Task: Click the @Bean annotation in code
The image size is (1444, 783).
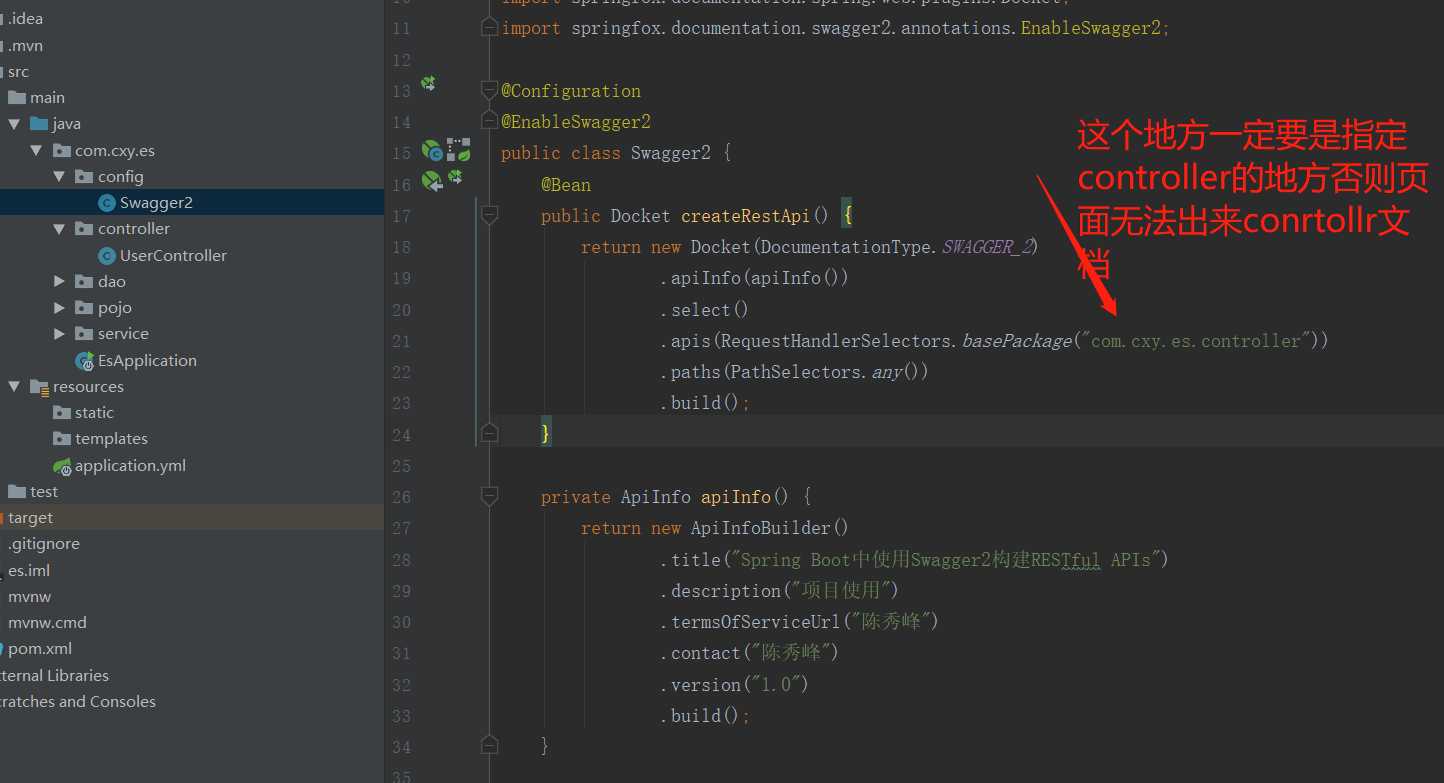Action: 566,185
